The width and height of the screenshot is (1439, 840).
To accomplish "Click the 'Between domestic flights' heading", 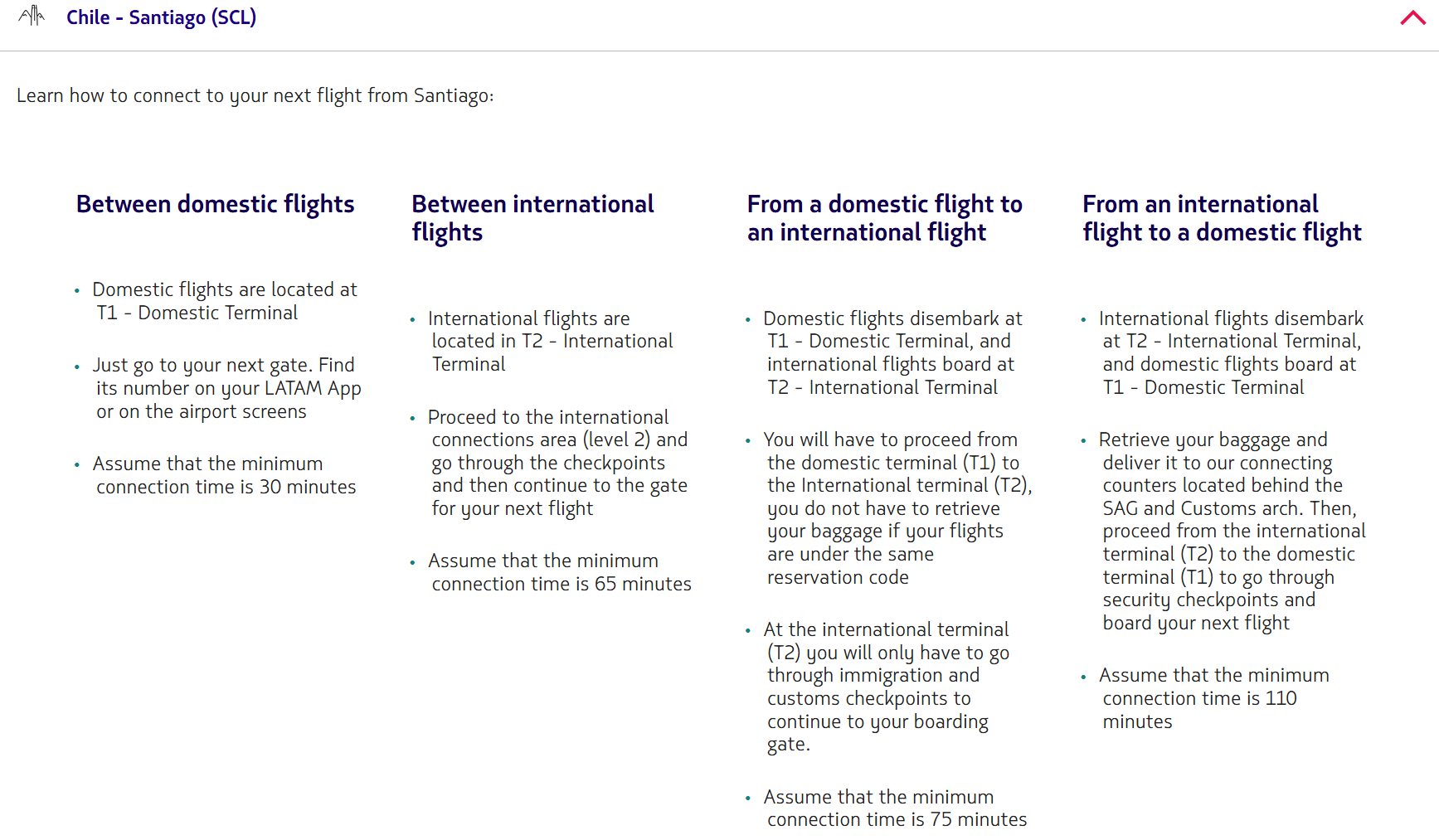I will pos(216,204).
